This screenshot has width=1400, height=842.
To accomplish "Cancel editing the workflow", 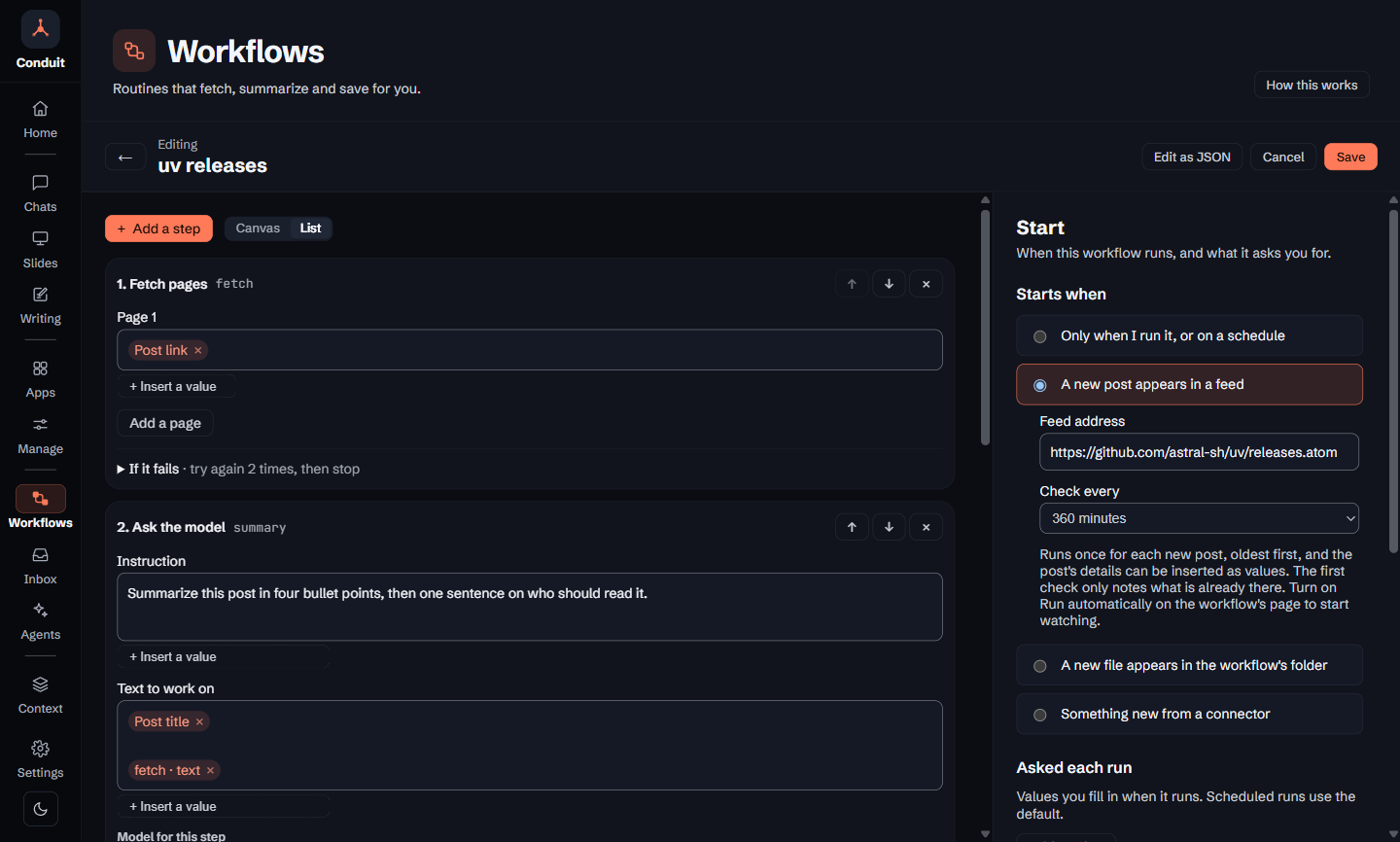I will pyautogui.click(x=1283, y=158).
